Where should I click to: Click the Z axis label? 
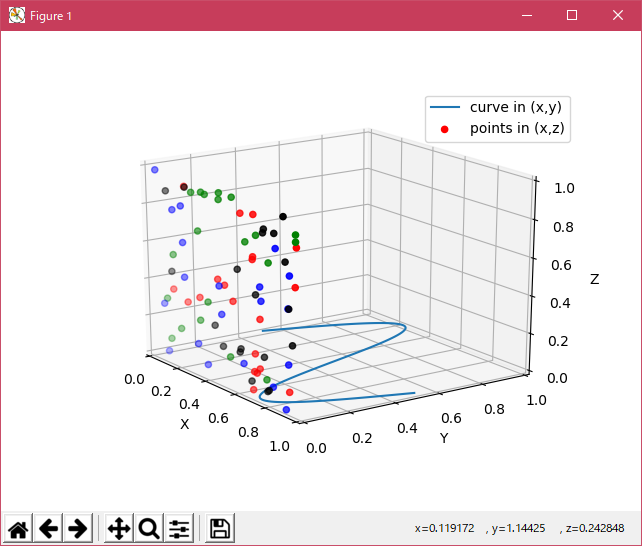click(595, 279)
